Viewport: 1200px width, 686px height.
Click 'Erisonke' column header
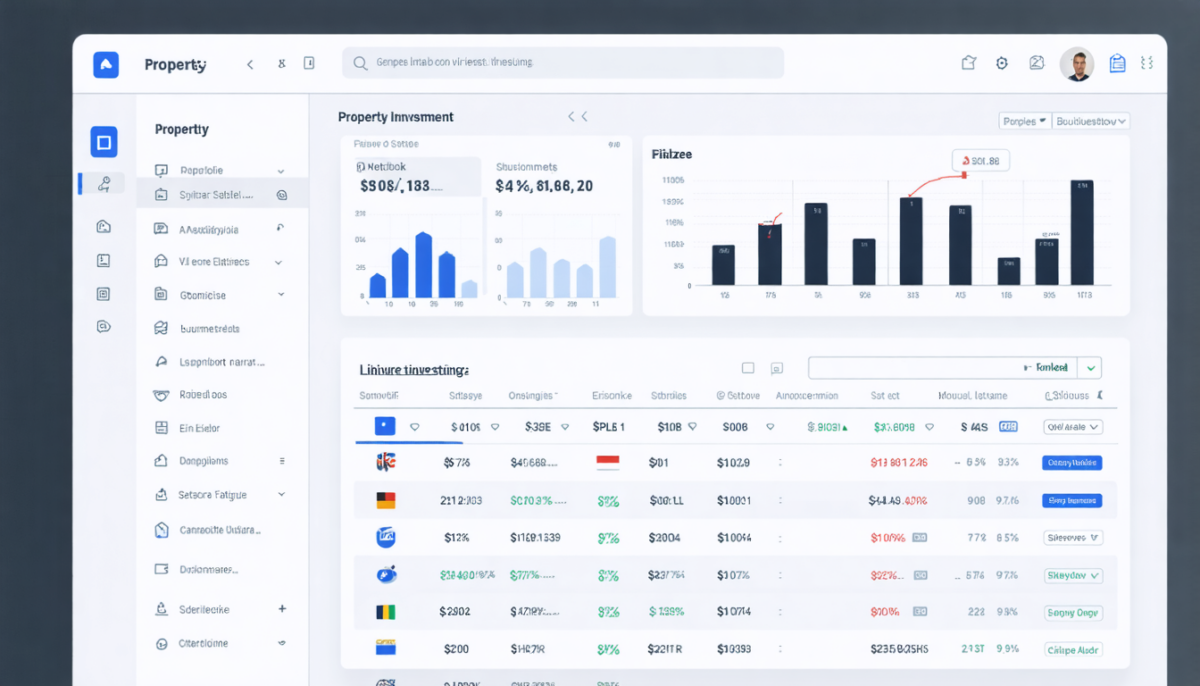click(611, 396)
